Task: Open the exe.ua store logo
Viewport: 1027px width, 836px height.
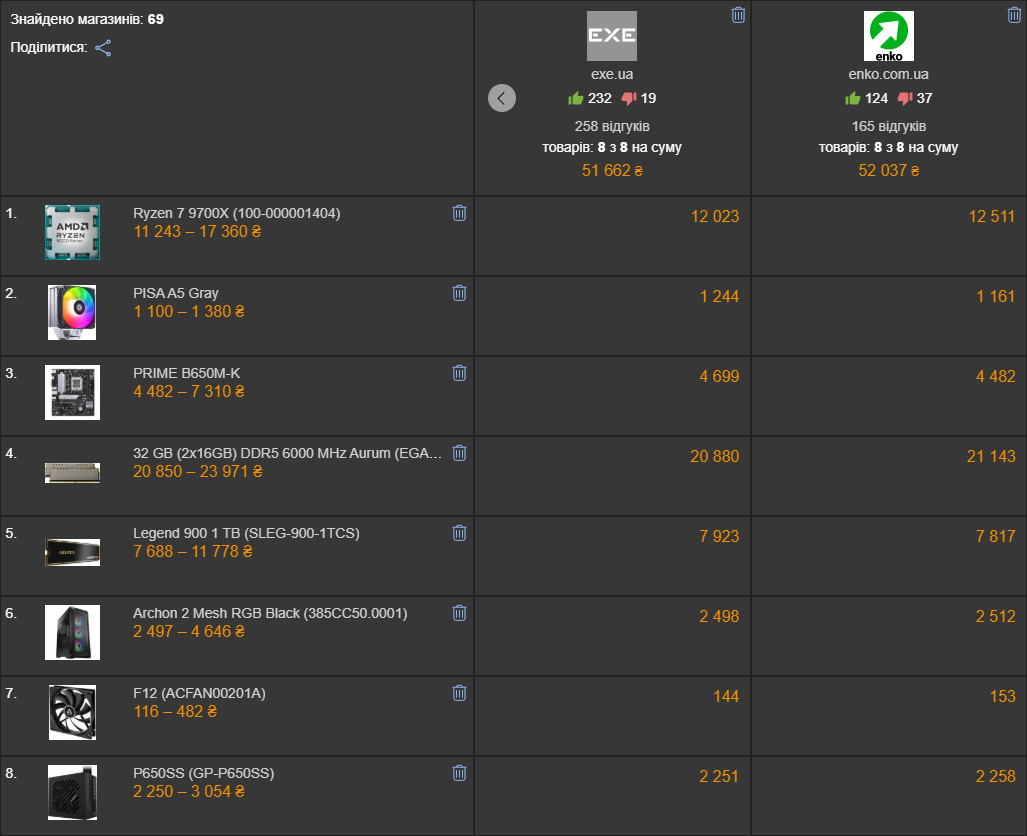Action: pyautogui.click(x=612, y=36)
